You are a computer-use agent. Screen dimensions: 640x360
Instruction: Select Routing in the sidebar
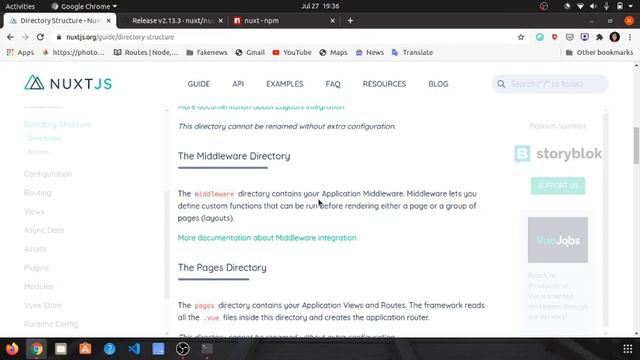[38, 193]
